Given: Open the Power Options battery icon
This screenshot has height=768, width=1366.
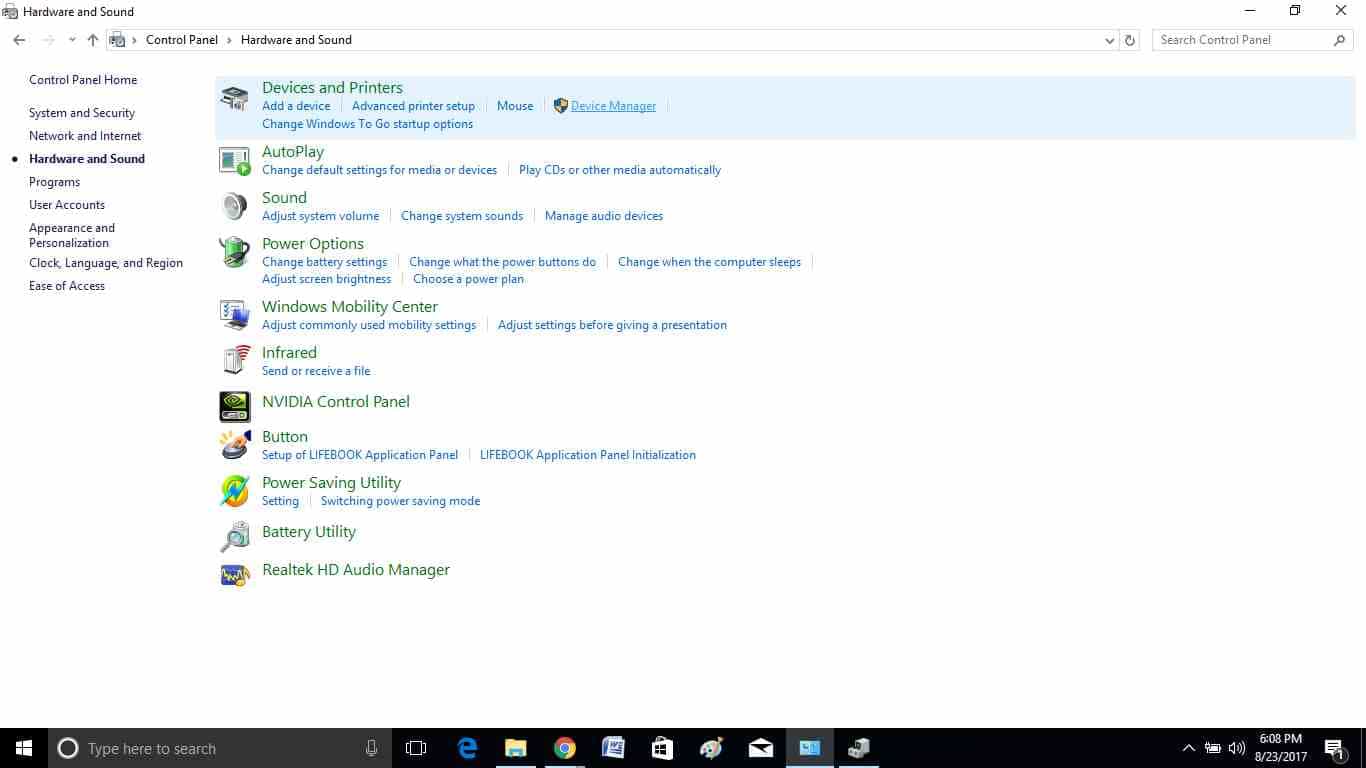Looking at the screenshot, I should tap(234, 252).
